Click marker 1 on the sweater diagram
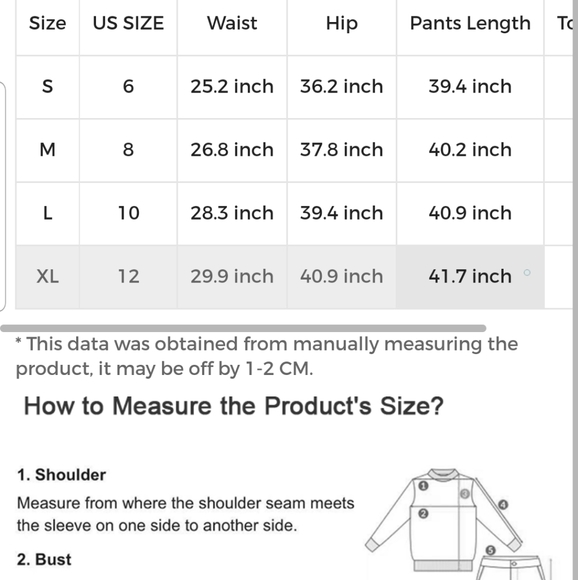 coord(423,486)
